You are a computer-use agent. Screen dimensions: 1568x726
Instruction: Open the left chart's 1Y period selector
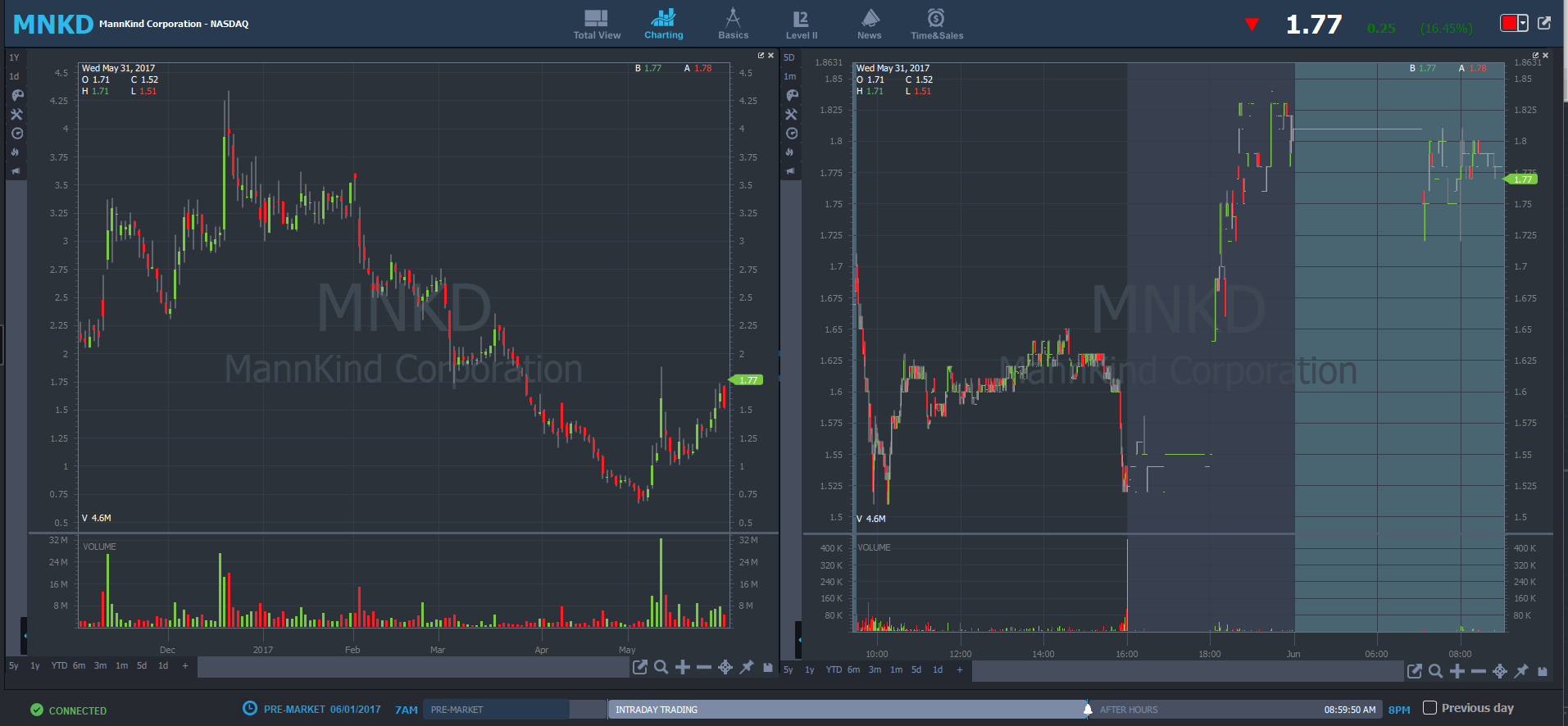coord(14,57)
